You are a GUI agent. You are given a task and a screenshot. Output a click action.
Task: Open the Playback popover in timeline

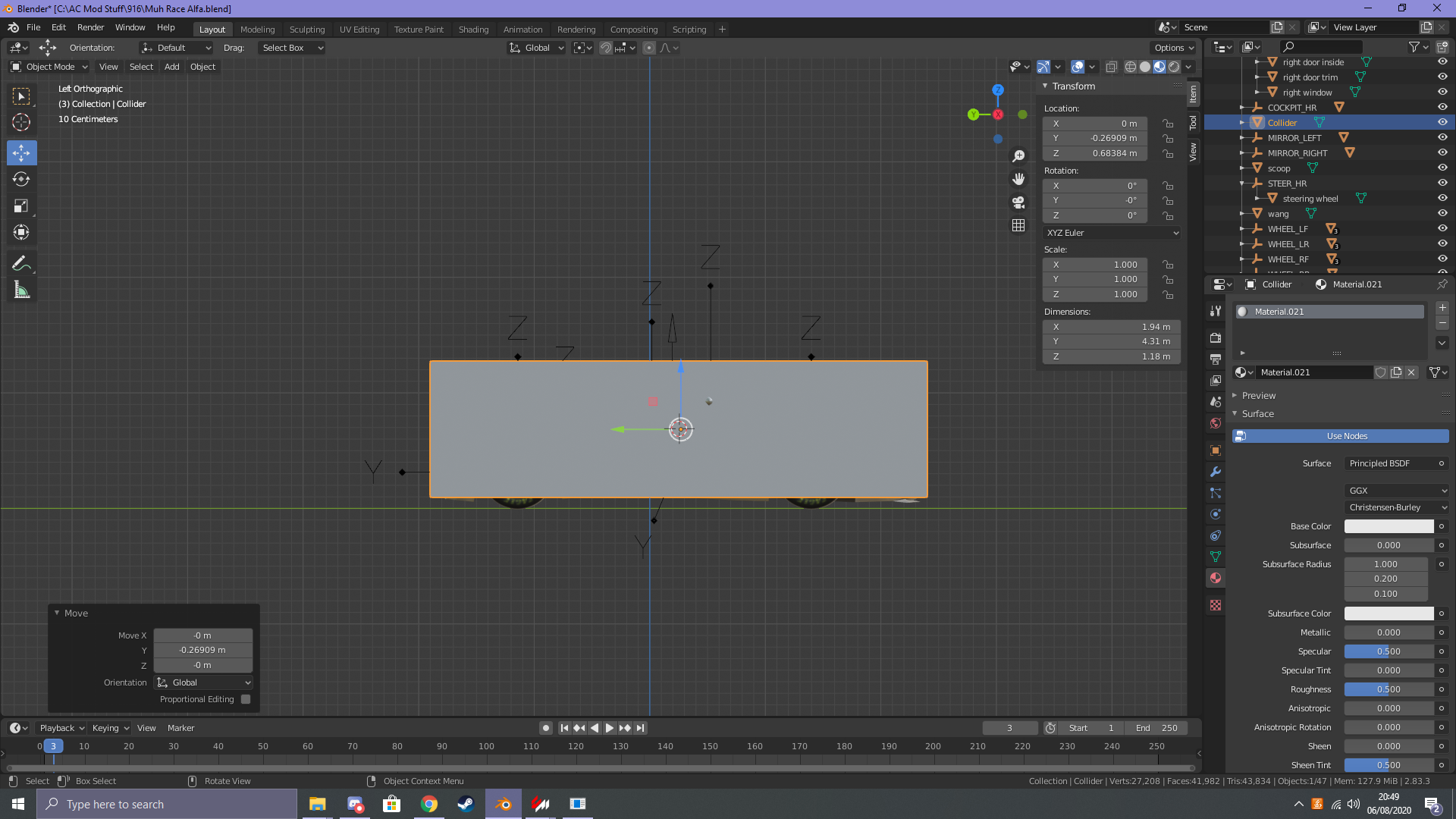pos(62,728)
